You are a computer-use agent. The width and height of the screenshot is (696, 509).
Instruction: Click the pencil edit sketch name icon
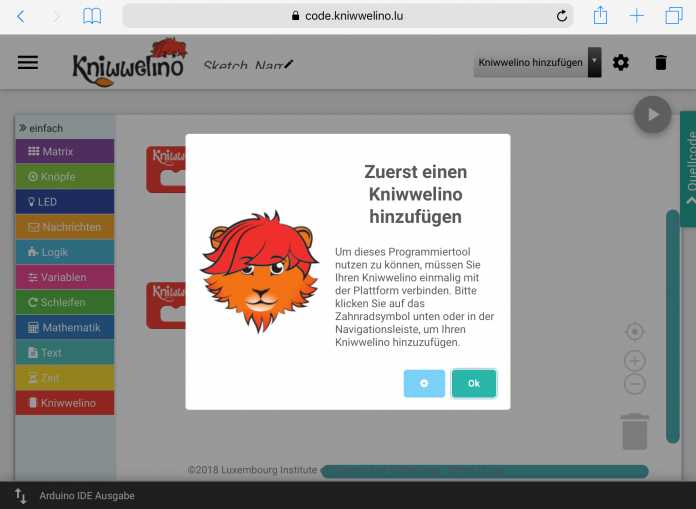[288, 64]
